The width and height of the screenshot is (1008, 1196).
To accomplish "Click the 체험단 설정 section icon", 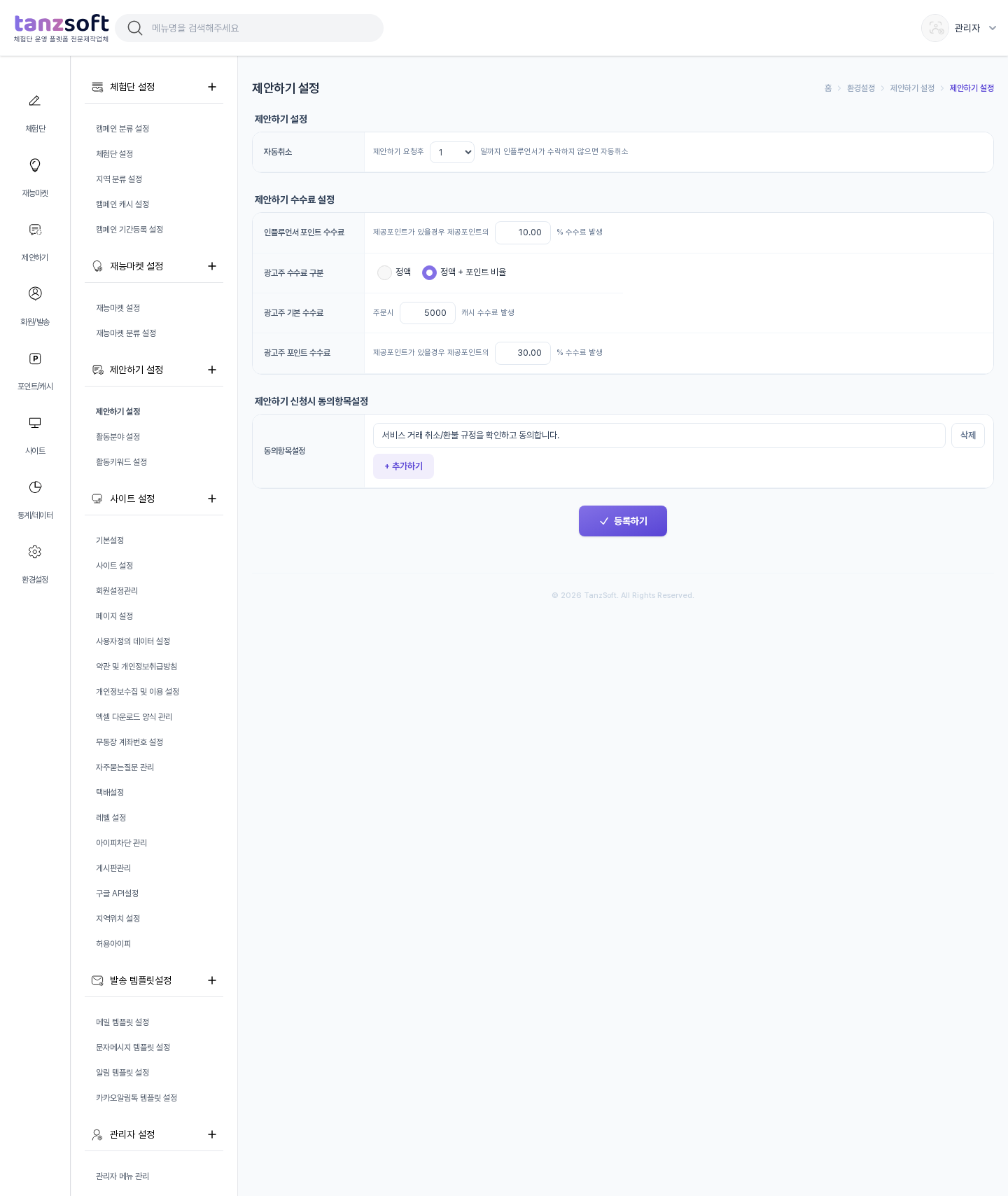I will pyautogui.click(x=97, y=87).
